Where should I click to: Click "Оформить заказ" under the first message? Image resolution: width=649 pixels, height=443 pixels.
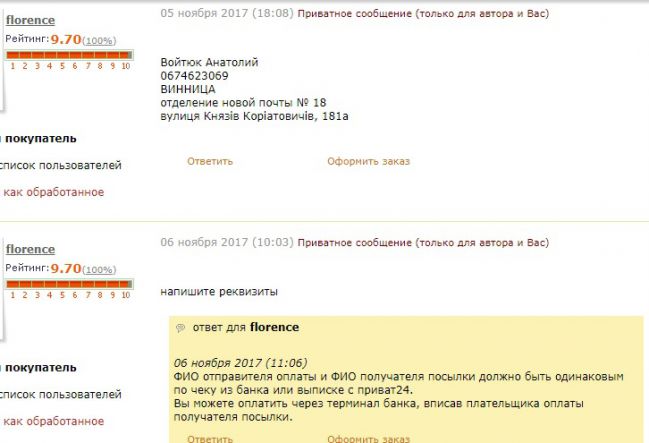point(368,161)
